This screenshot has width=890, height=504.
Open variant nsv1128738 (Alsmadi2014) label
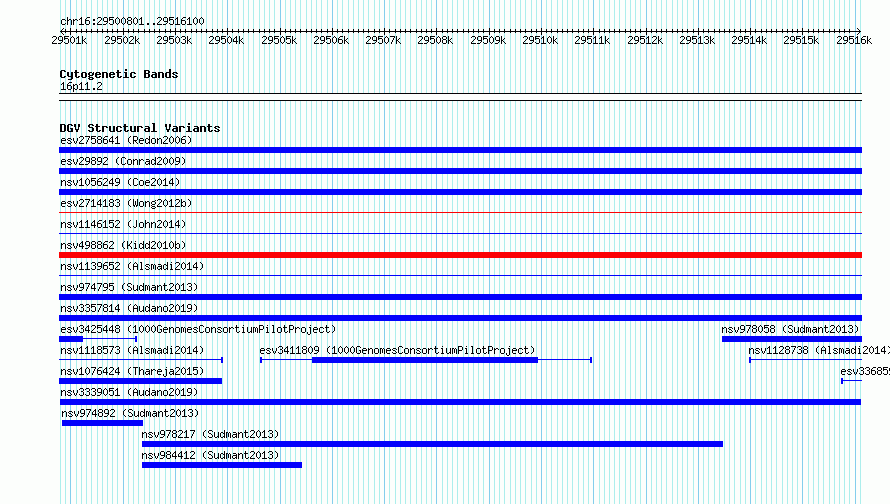[819, 350]
